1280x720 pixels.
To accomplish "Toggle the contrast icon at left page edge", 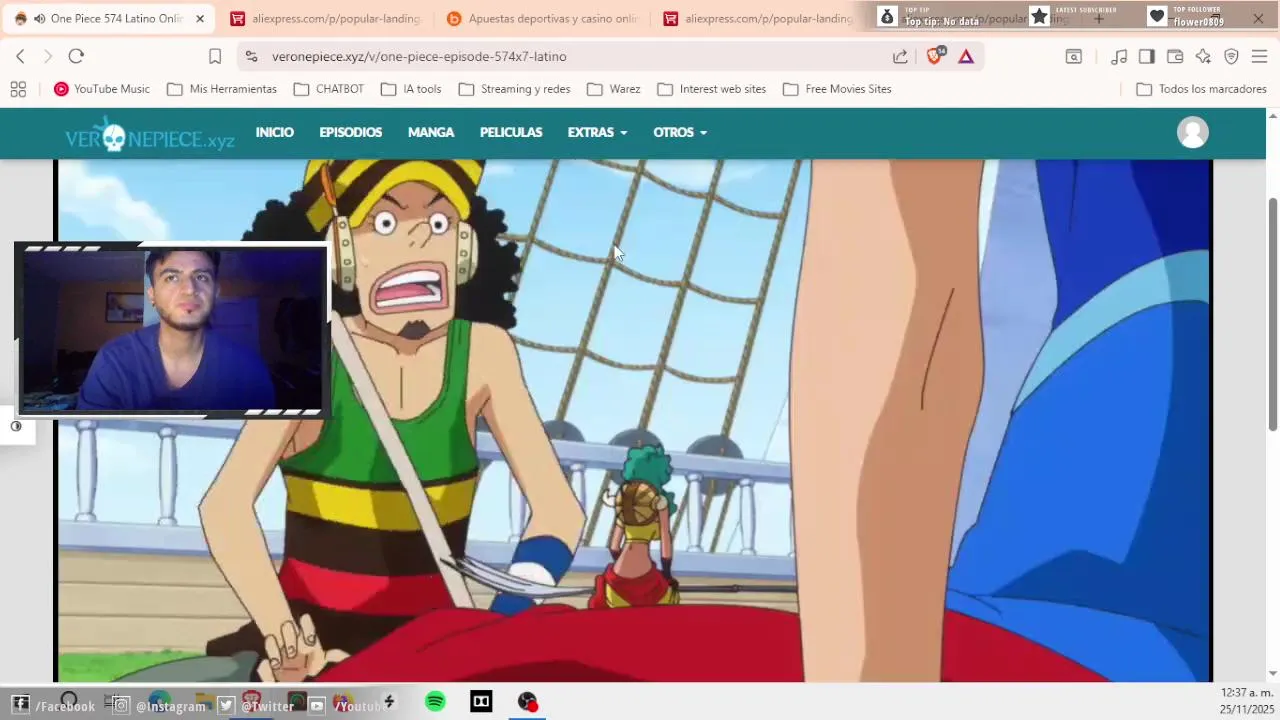I will pos(16,426).
